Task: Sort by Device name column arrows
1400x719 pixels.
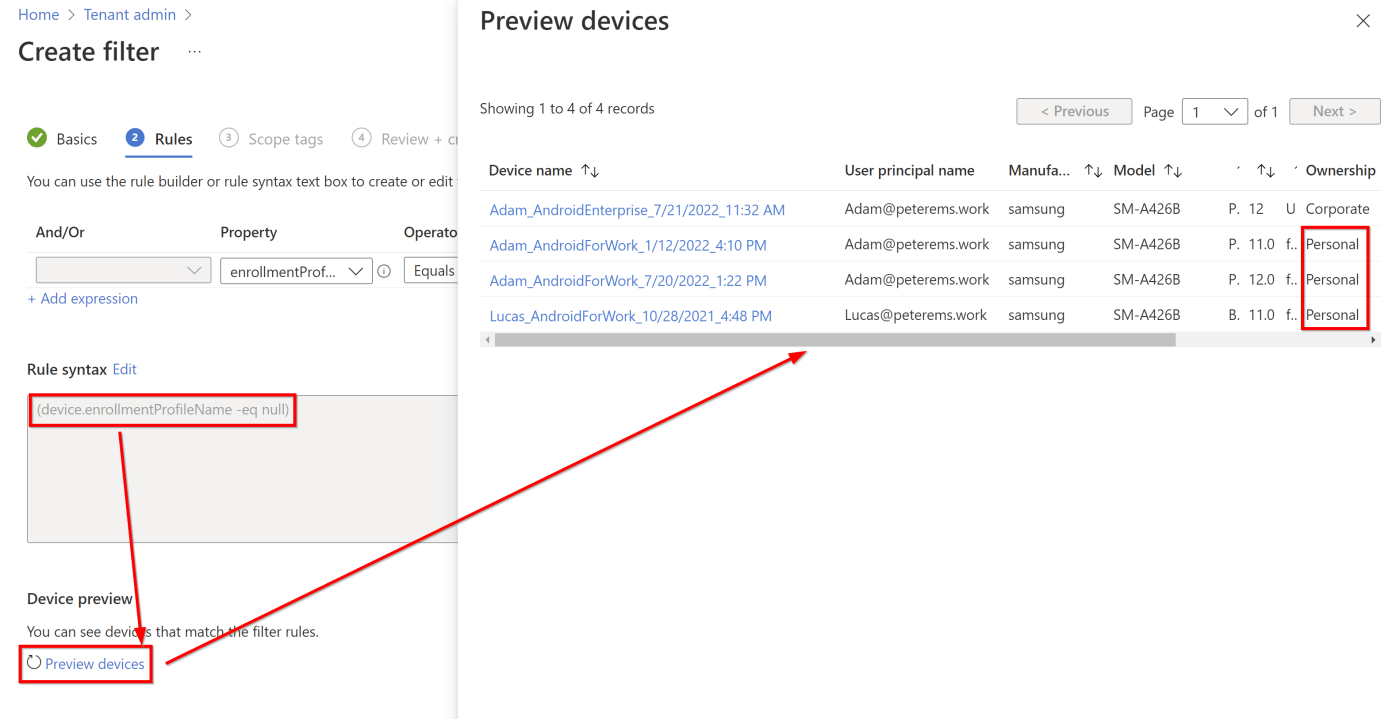Action: (x=590, y=171)
